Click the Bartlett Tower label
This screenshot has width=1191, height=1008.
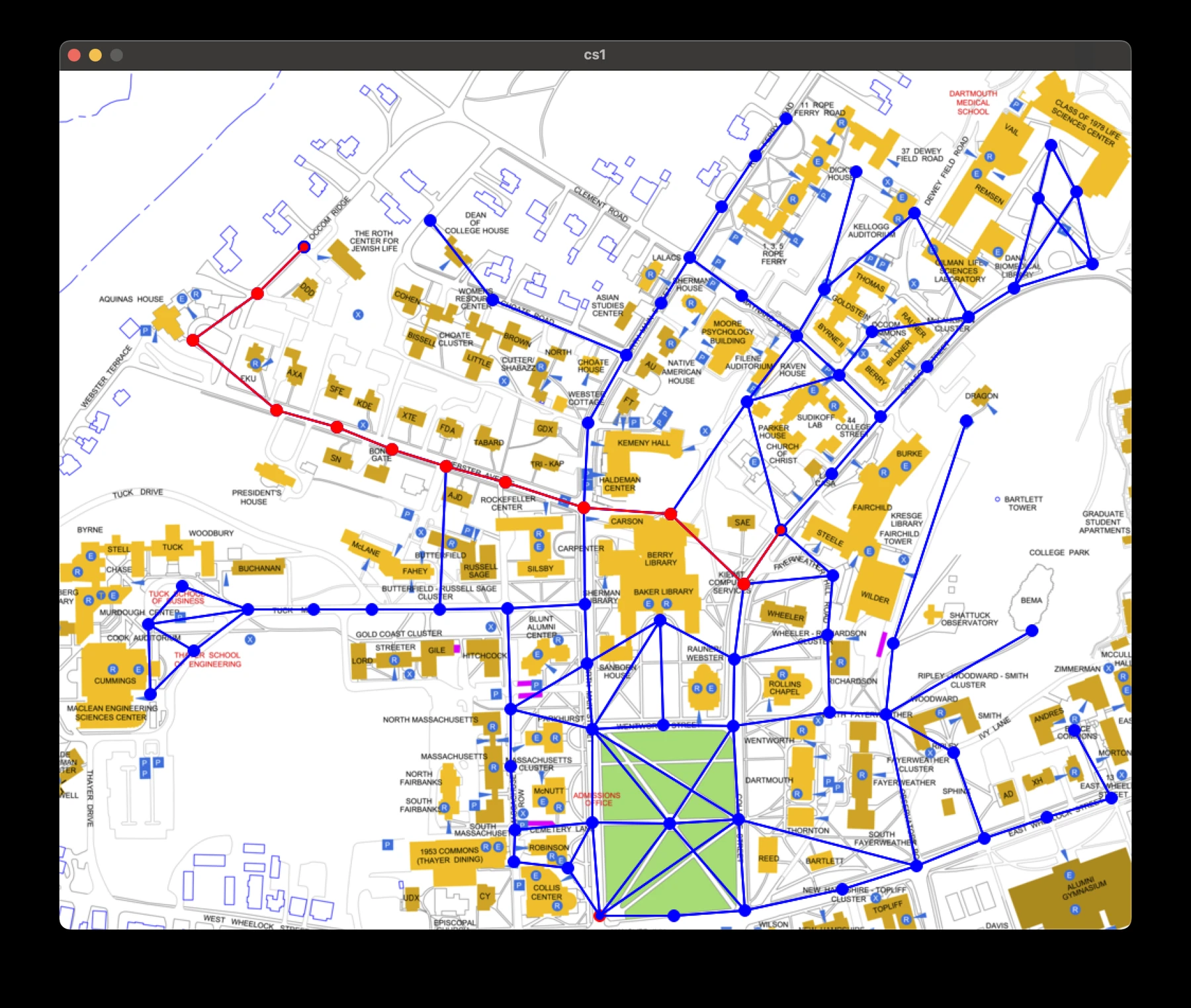tap(1023, 503)
